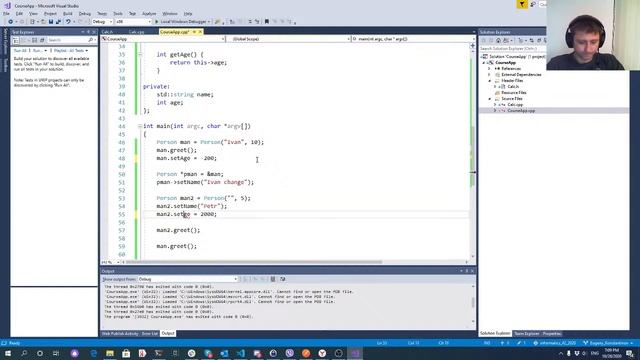Click the Undo arrow in the toolbar
Viewport: 640px width, 360px height.
[x=68, y=22]
